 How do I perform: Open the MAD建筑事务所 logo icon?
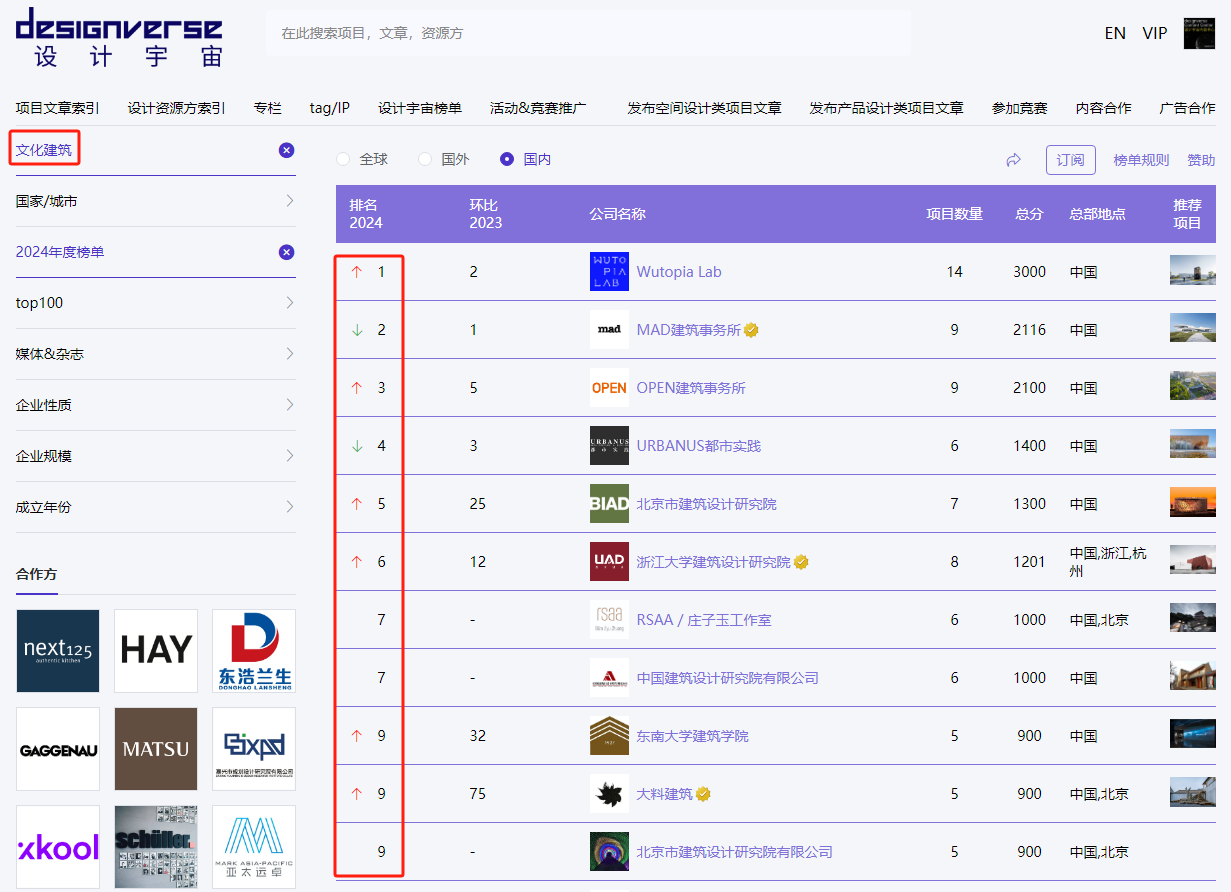[x=609, y=330]
